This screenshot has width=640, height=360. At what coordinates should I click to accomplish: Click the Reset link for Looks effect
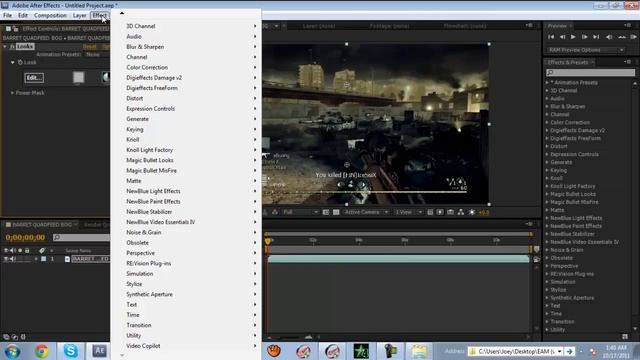[89, 47]
